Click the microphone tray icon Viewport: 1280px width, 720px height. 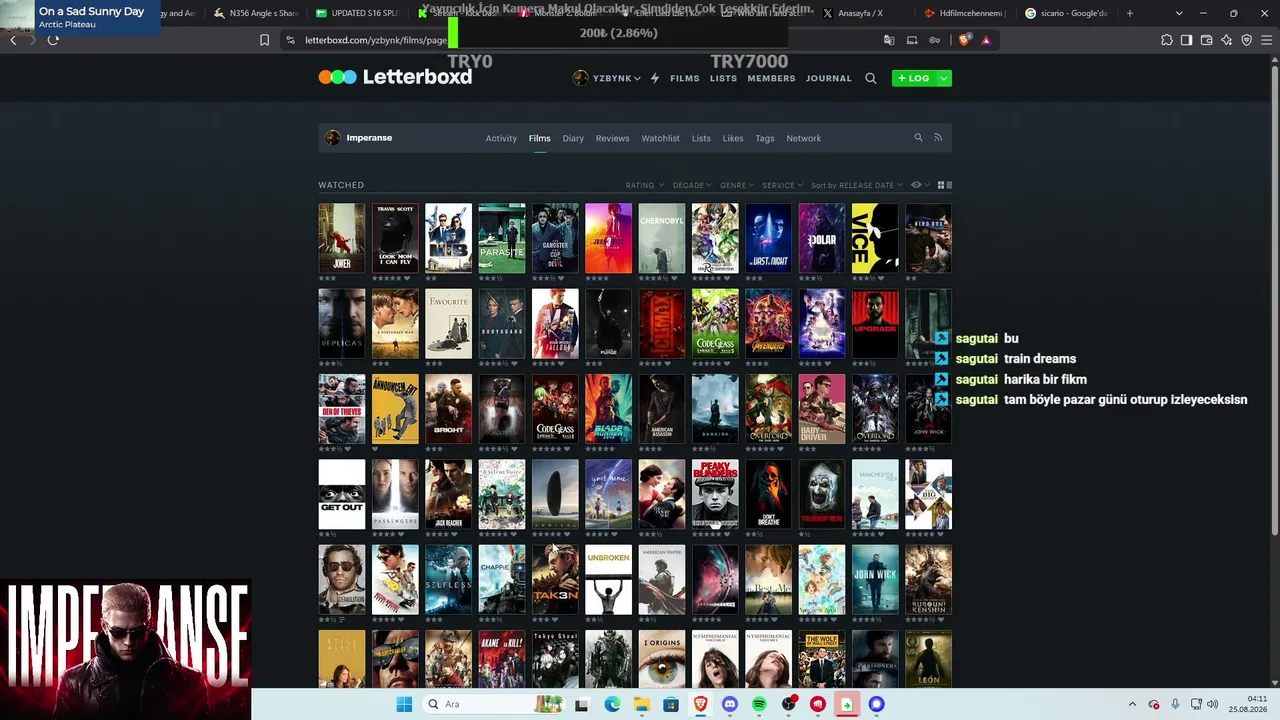point(1175,704)
